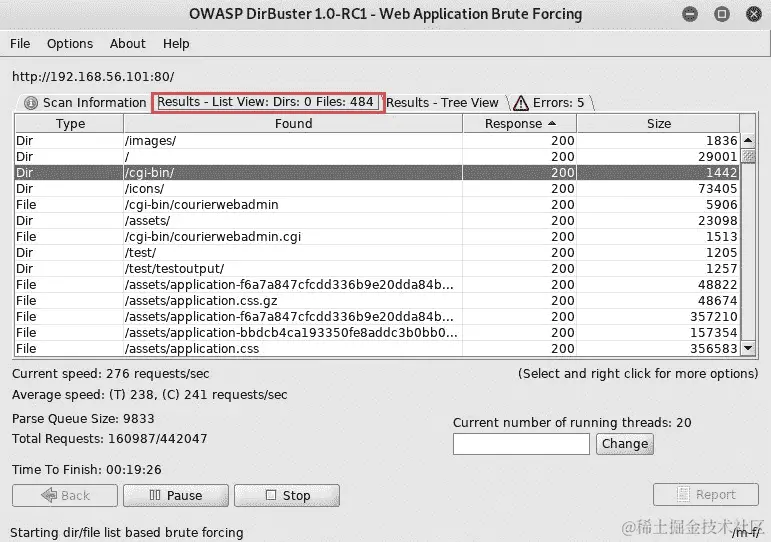
Task: Select /assets/application.css.gz row
Action: point(377,301)
